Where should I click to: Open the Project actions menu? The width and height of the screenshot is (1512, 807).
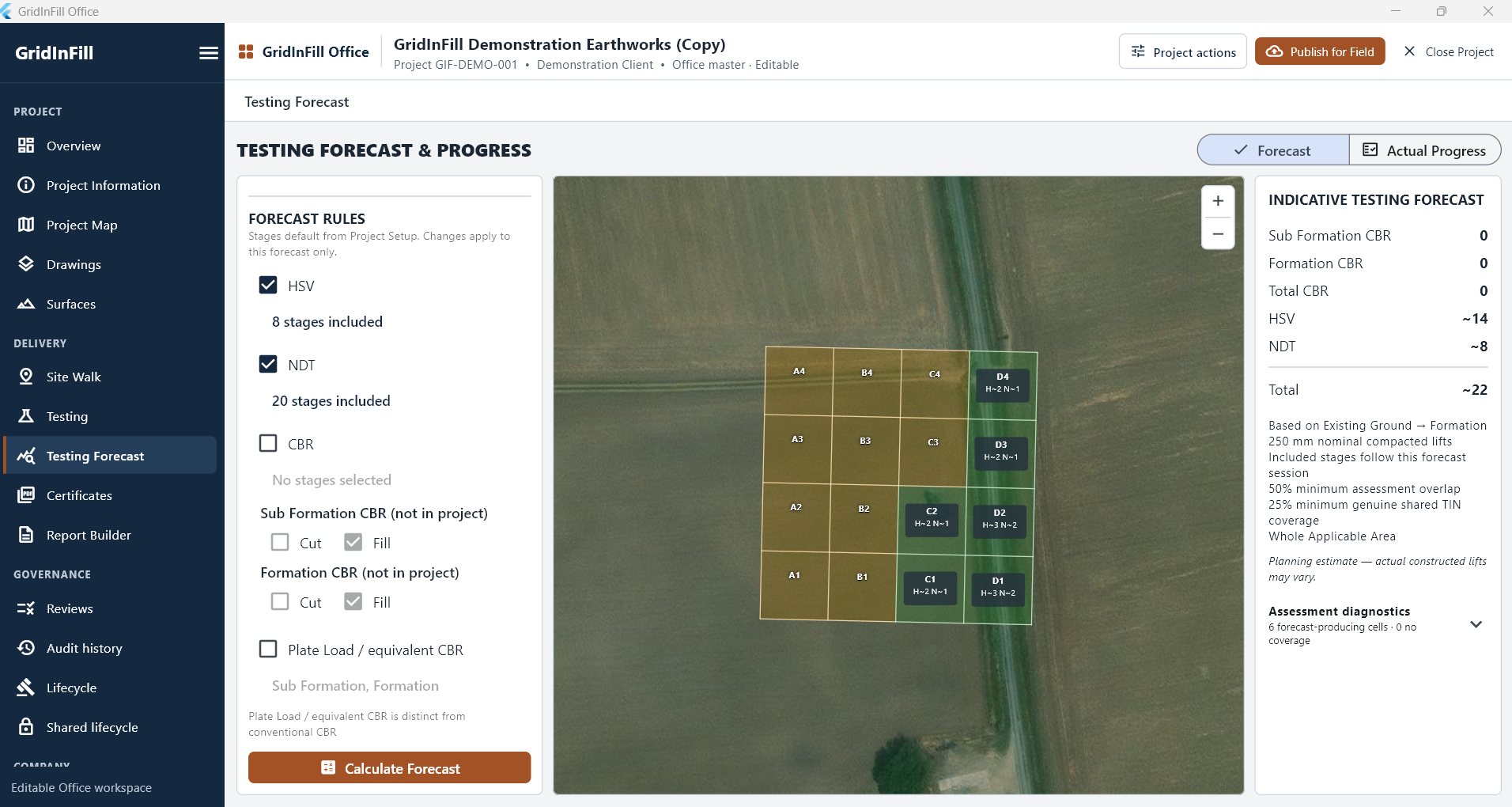[1183, 51]
